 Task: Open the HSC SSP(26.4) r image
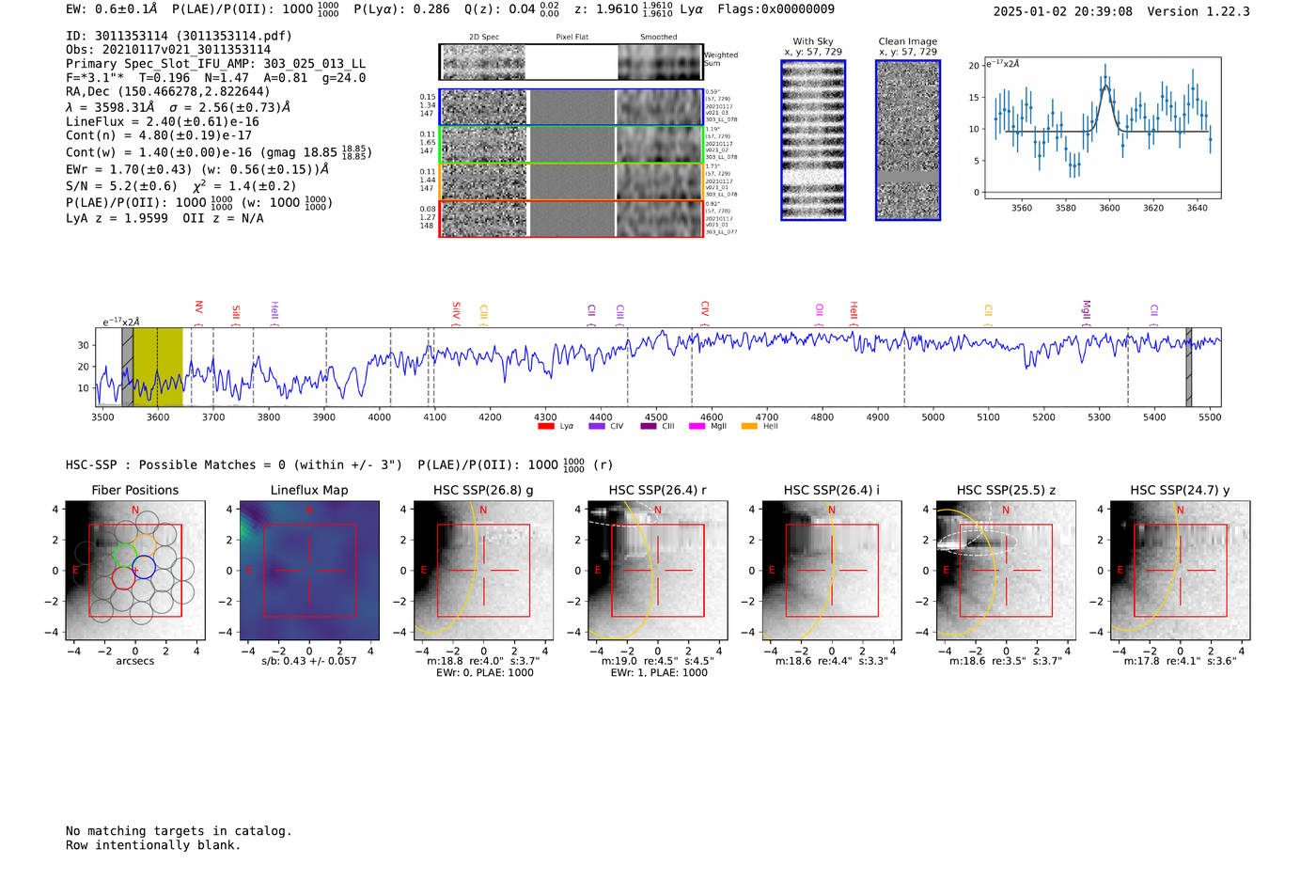(658, 571)
